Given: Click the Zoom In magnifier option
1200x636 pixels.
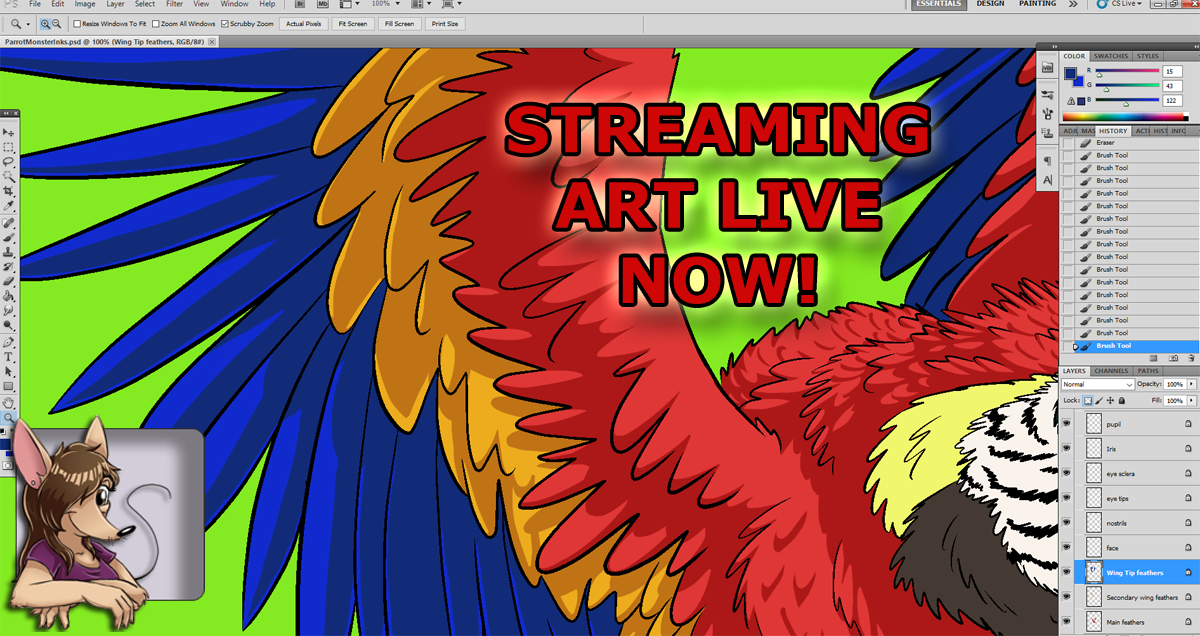Looking at the screenshot, I should click(x=46, y=23).
